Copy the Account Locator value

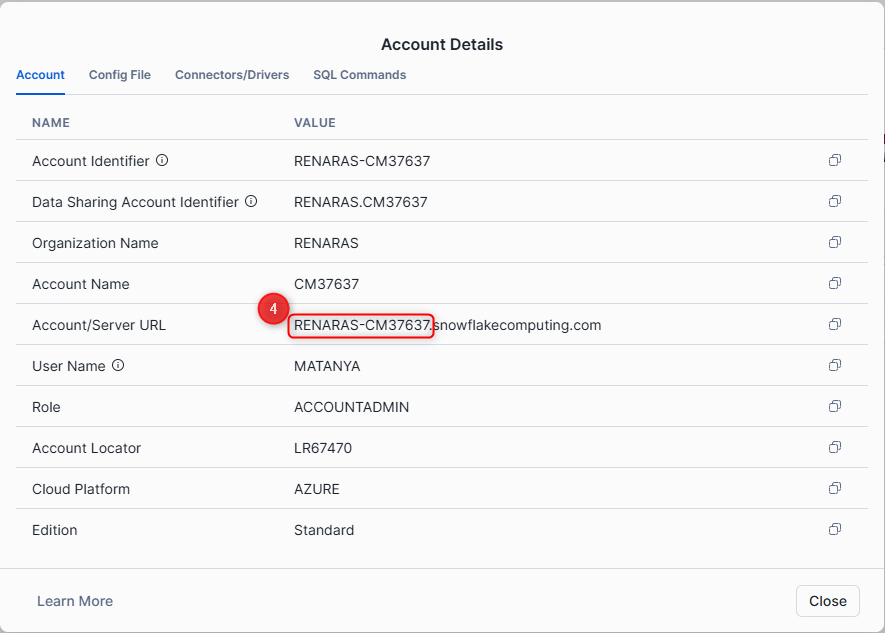tap(835, 447)
